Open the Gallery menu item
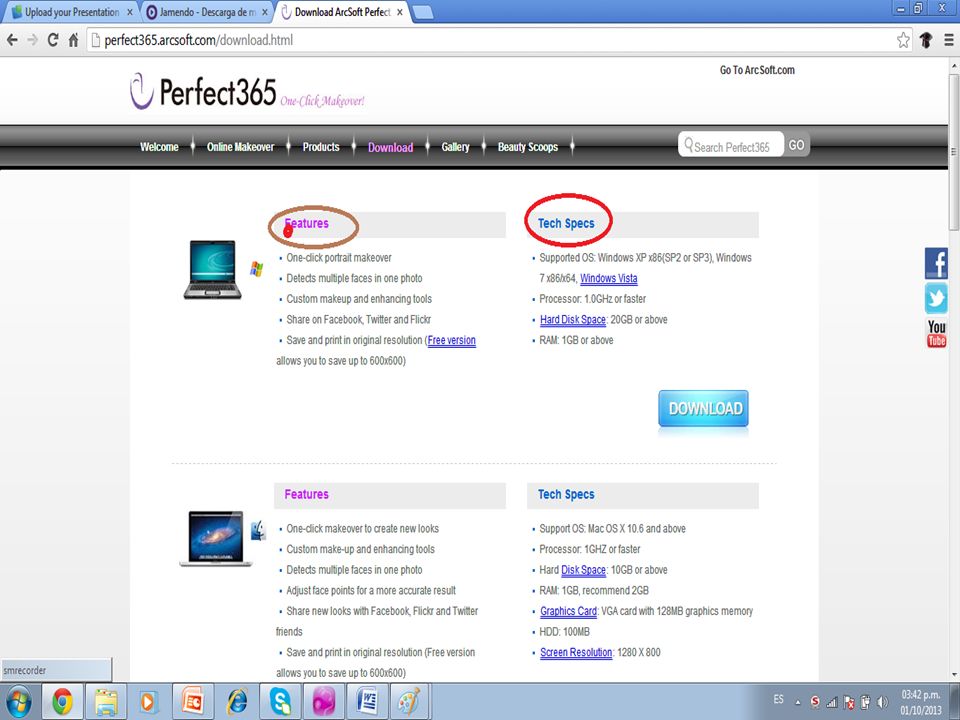Screen dimensions: 960x720 pyautogui.click(x=456, y=147)
